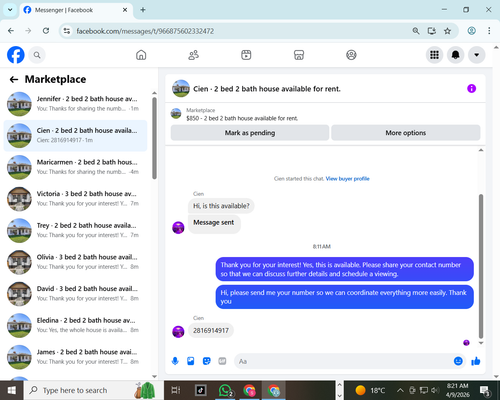
Task: Open Chrome three-dot menu
Action: 489,31
